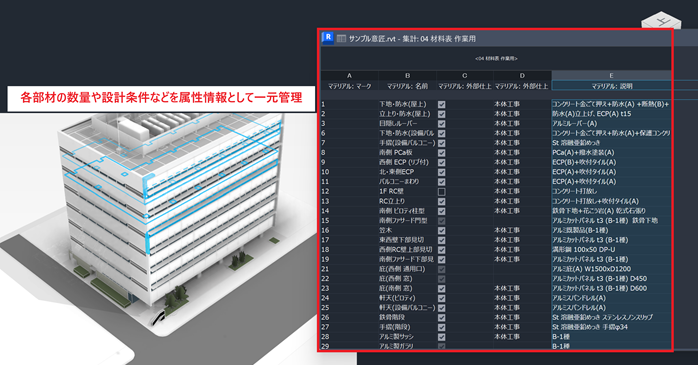Select description アルミルーバー(A)
The width and height of the screenshot is (698, 365).
coord(611,124)
